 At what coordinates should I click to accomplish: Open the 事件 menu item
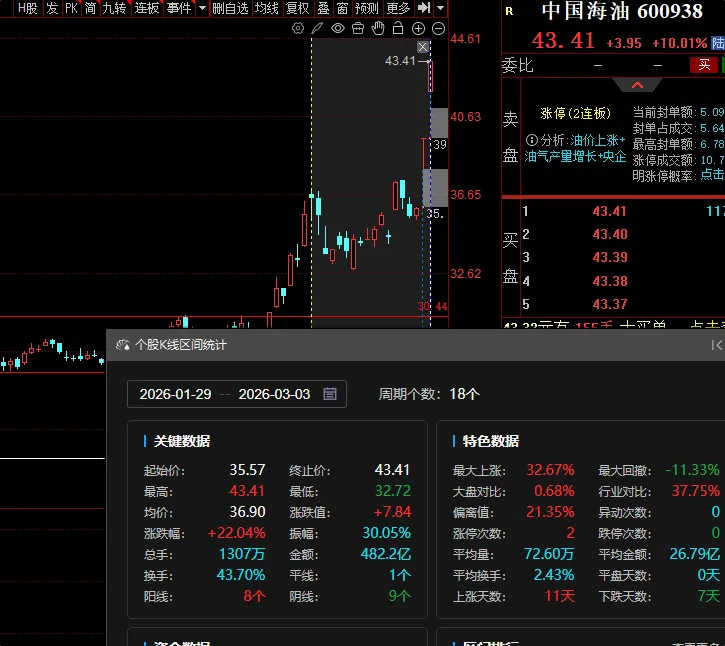coord(179,8)
